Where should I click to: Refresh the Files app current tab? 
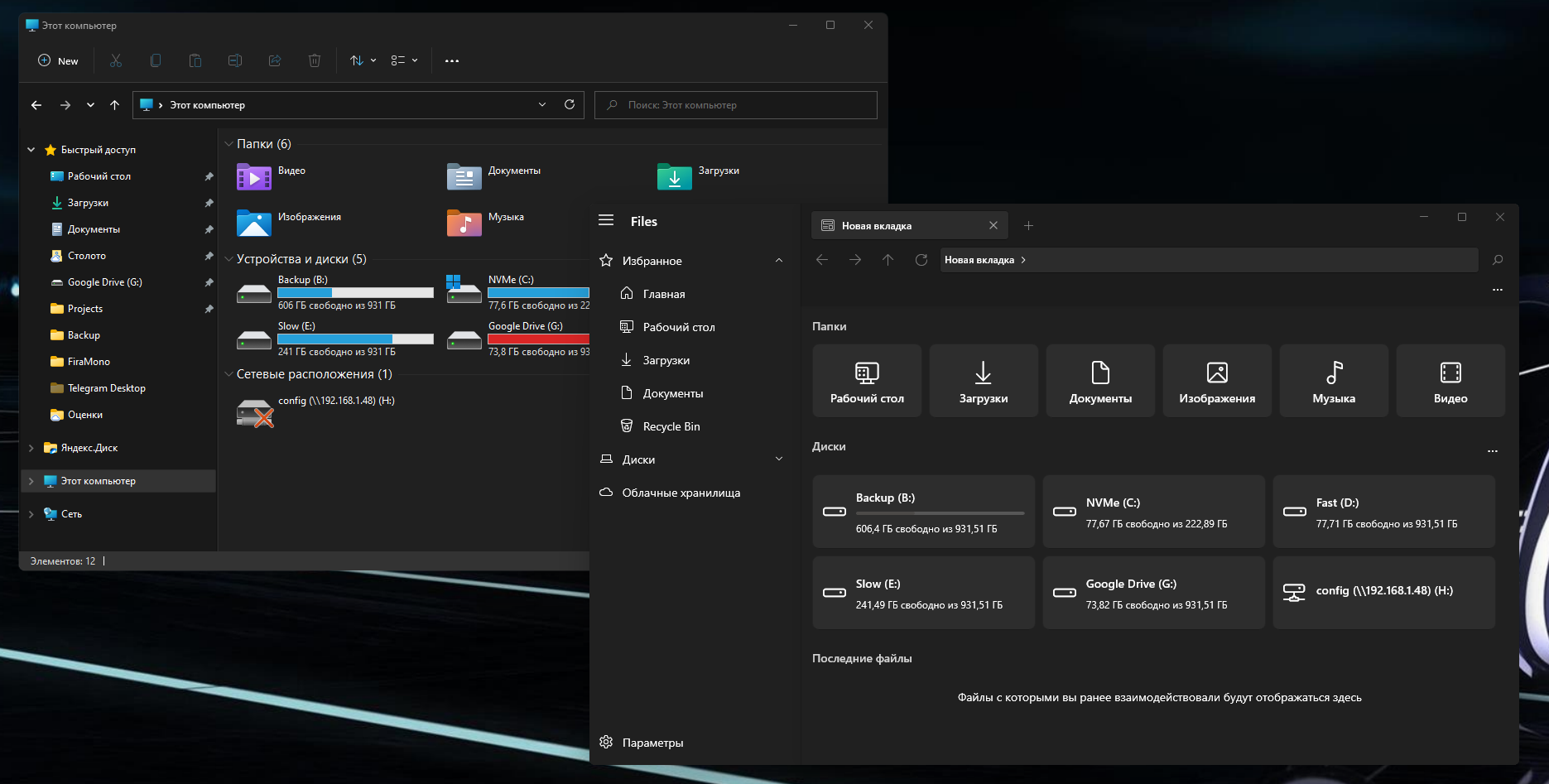pyautogui.click(x=921, y=260)
